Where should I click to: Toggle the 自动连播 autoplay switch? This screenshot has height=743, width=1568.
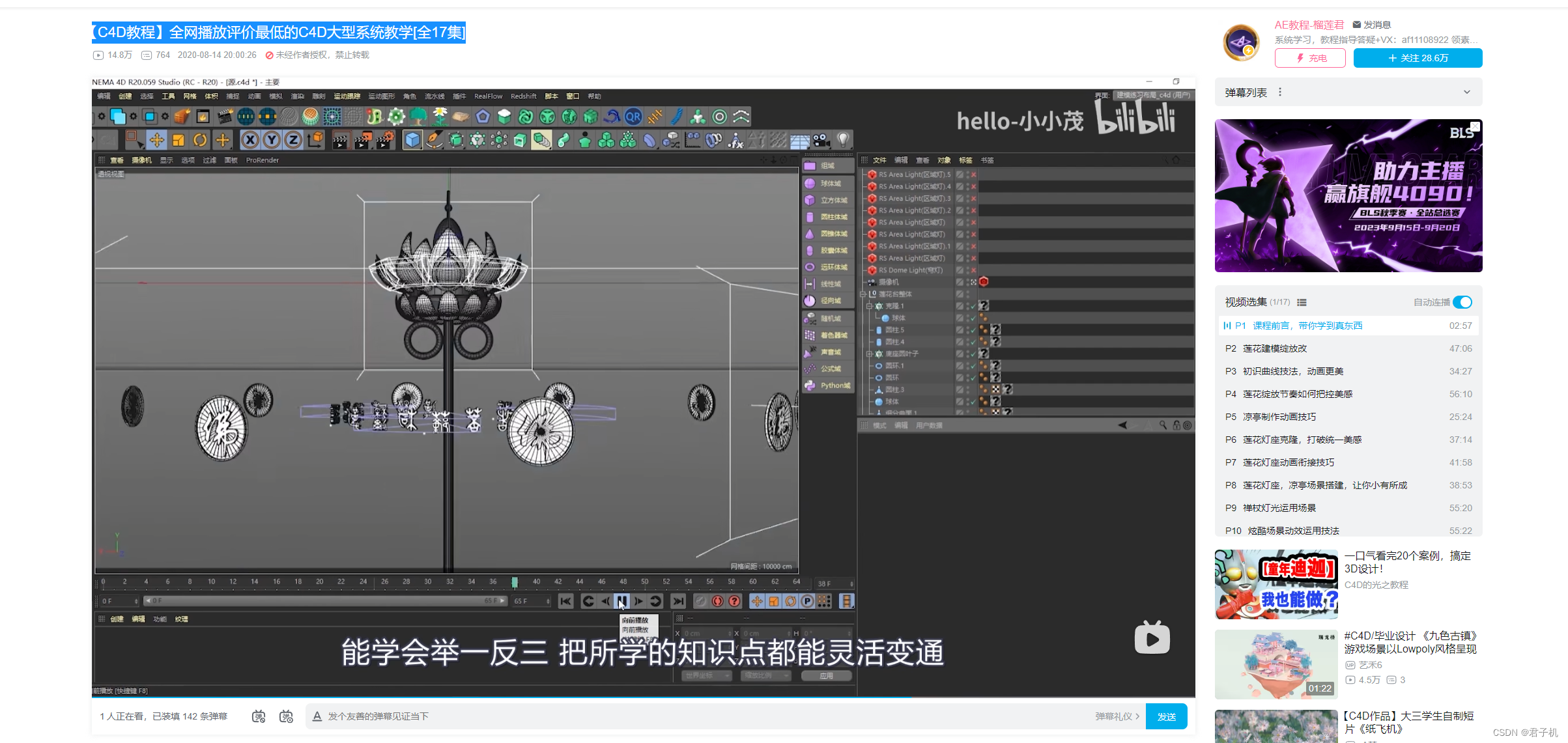tap(1462, 302)
